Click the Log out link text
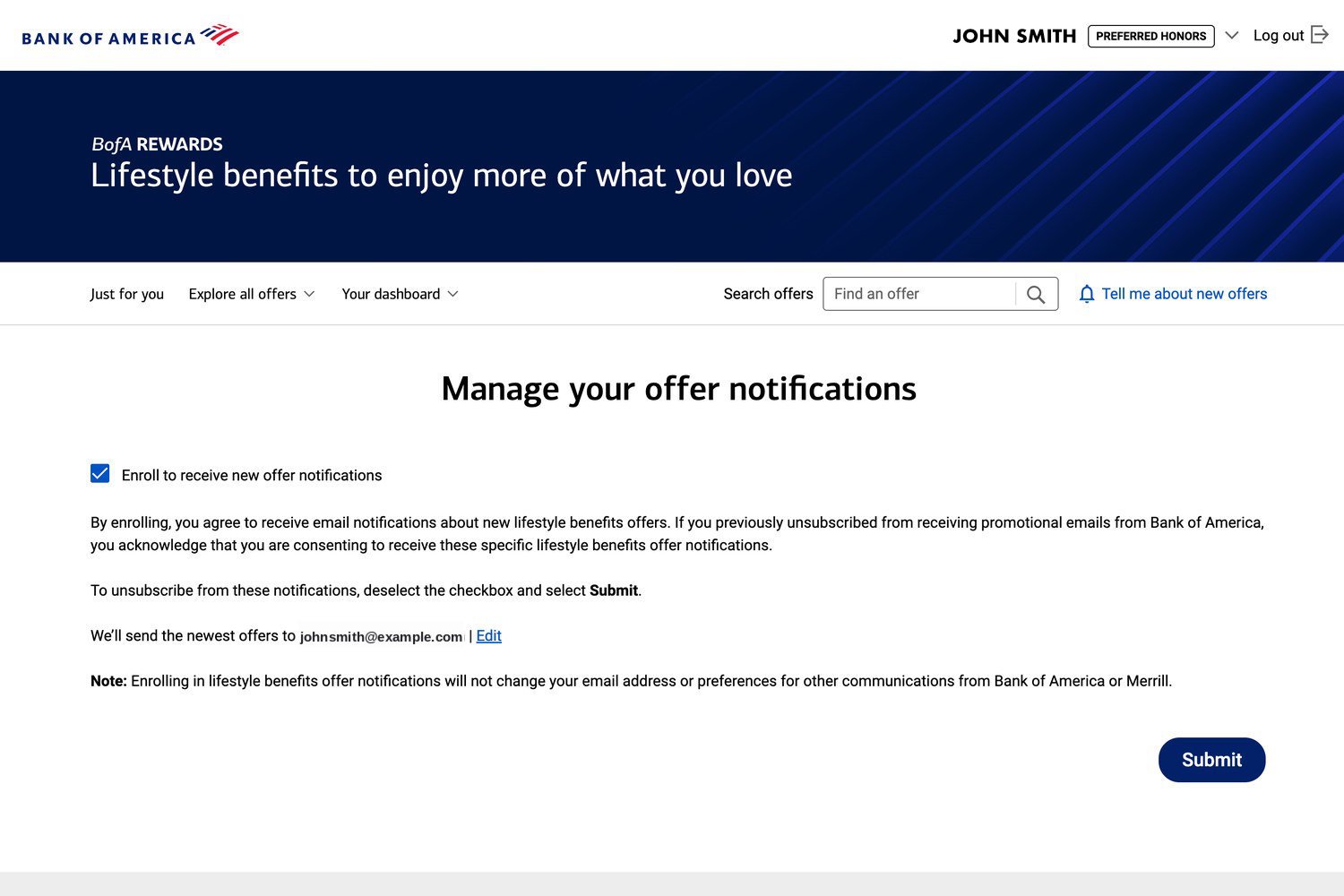Screen dimensions: 1344x896 coord(1279,36)
